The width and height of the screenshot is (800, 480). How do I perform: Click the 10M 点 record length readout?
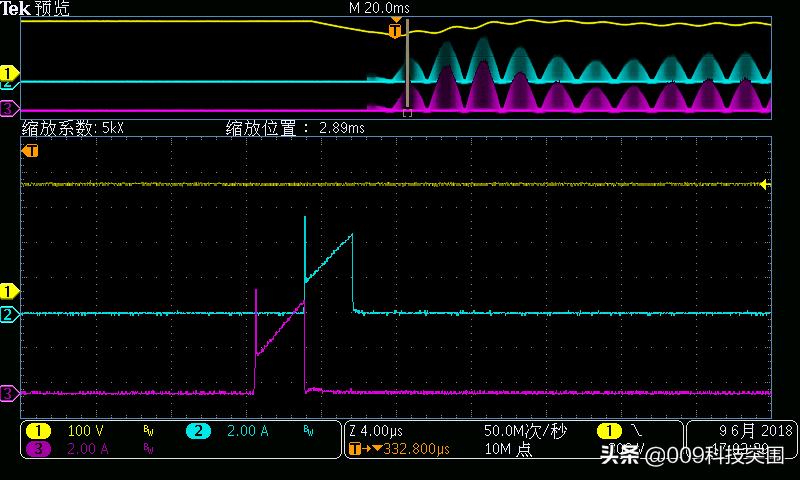pos(508,449)
